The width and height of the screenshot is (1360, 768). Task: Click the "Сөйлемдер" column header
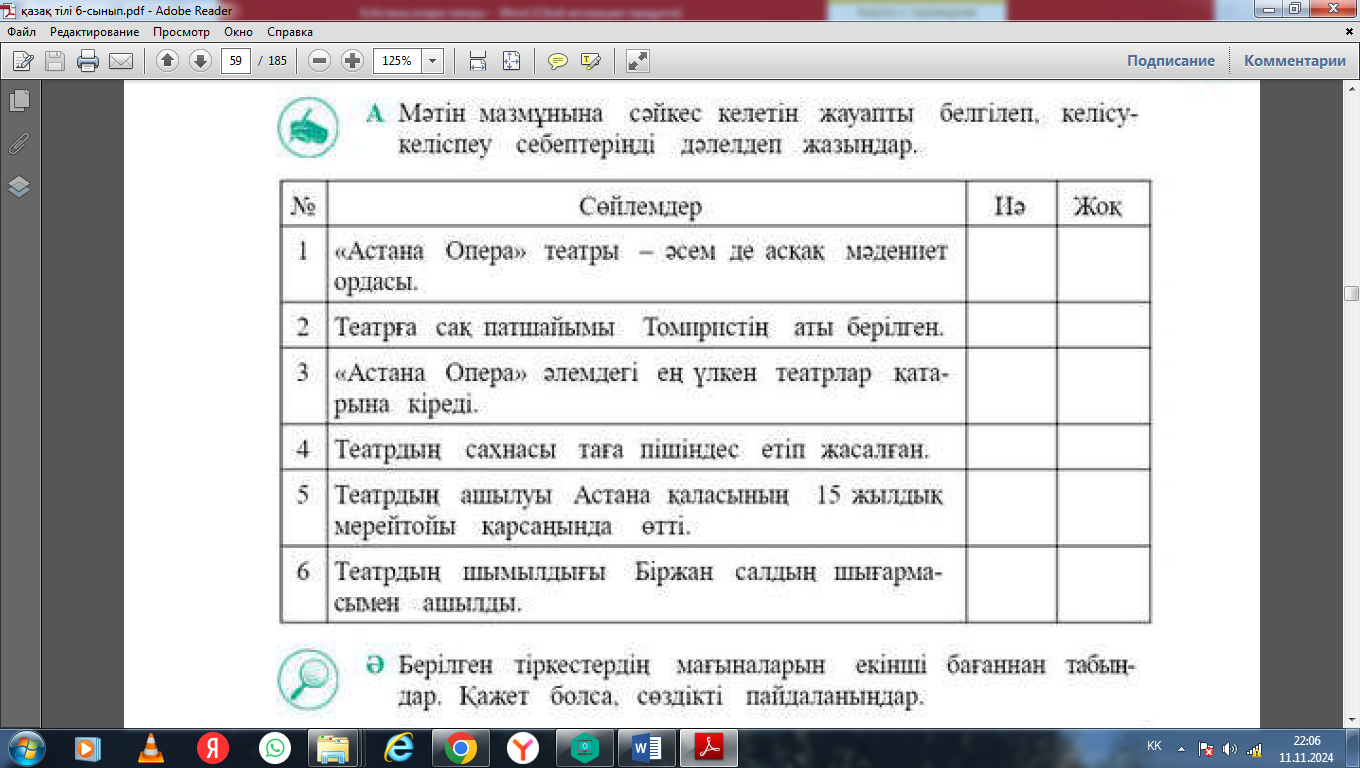(x=640, y=207)
